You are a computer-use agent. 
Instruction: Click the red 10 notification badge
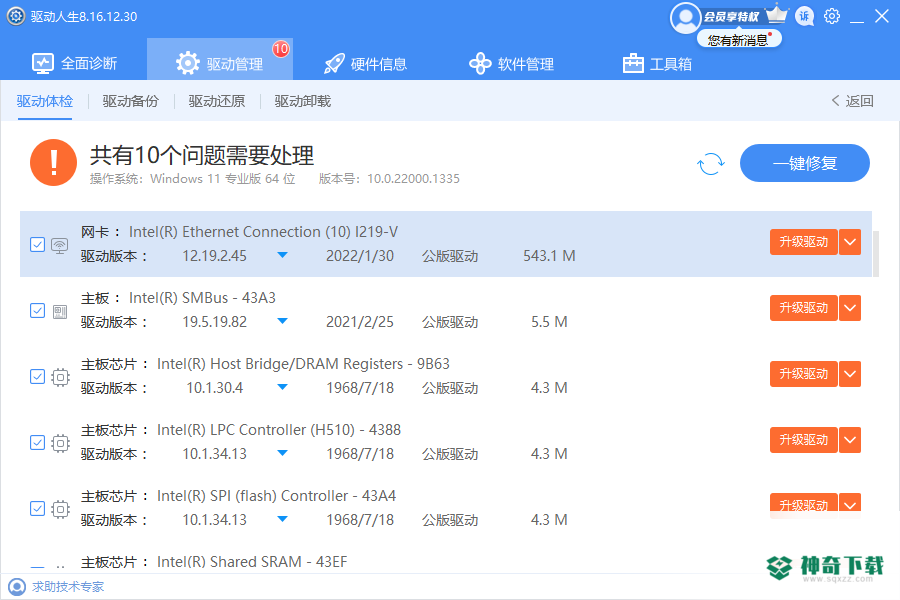click(281, 49)
